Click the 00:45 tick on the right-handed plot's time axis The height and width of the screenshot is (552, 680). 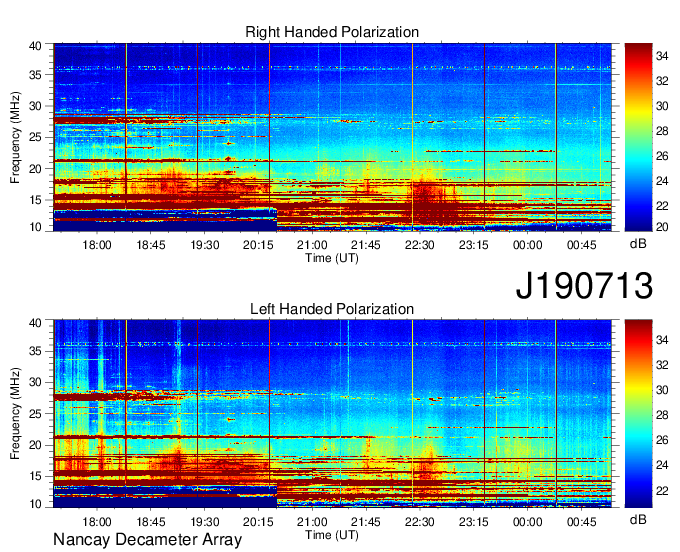point(582,245)
